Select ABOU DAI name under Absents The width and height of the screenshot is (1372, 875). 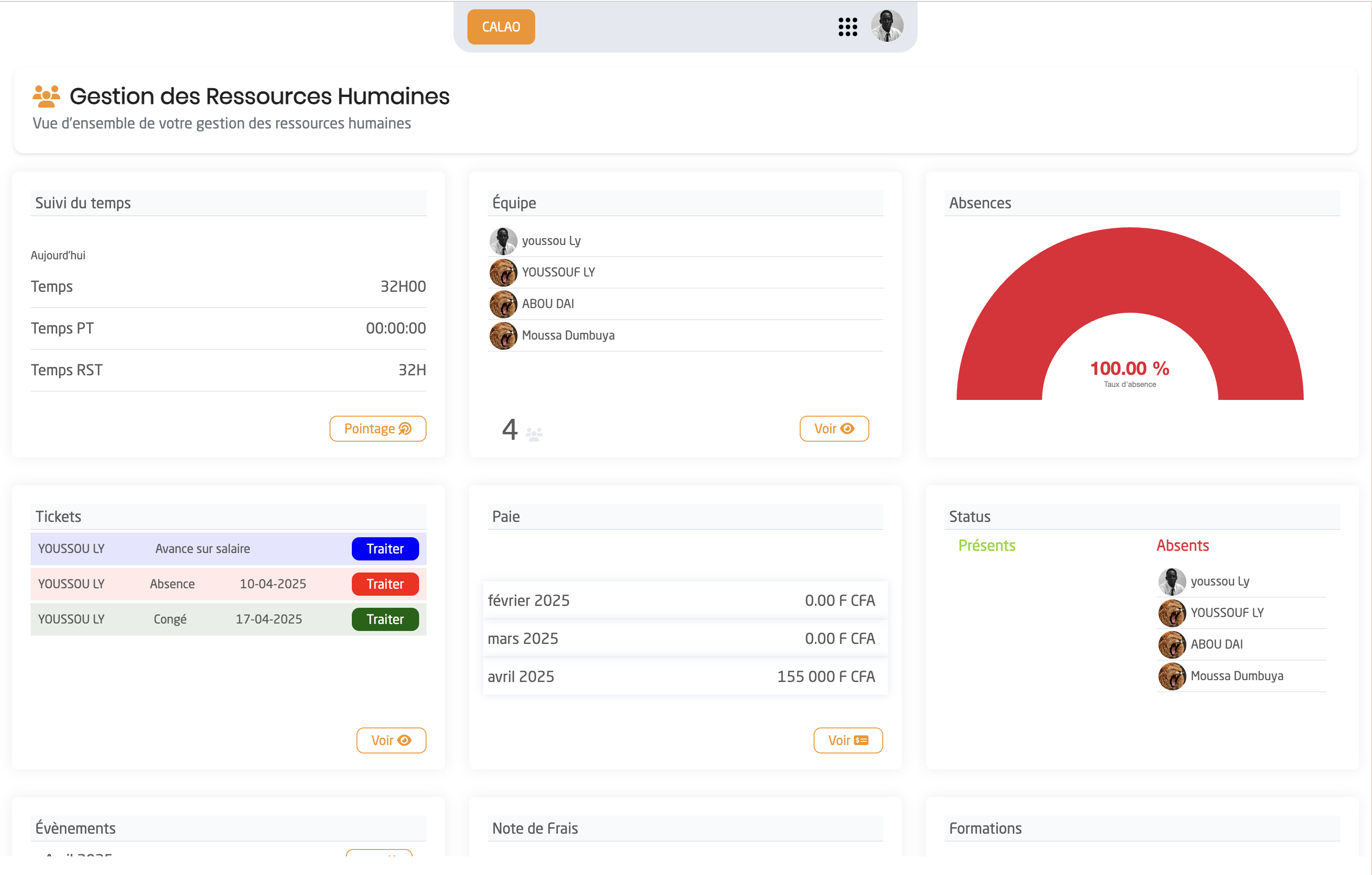[1217, 644]
